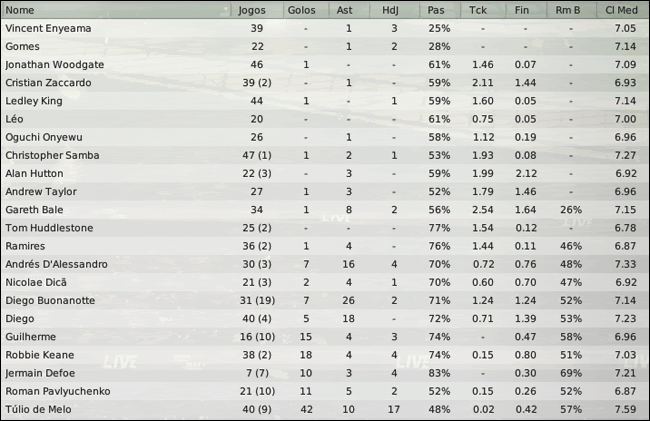This screenshot has width=650, height=421.
Task: Open Jonathan Woodgate's player name
Action: (56, 64)
